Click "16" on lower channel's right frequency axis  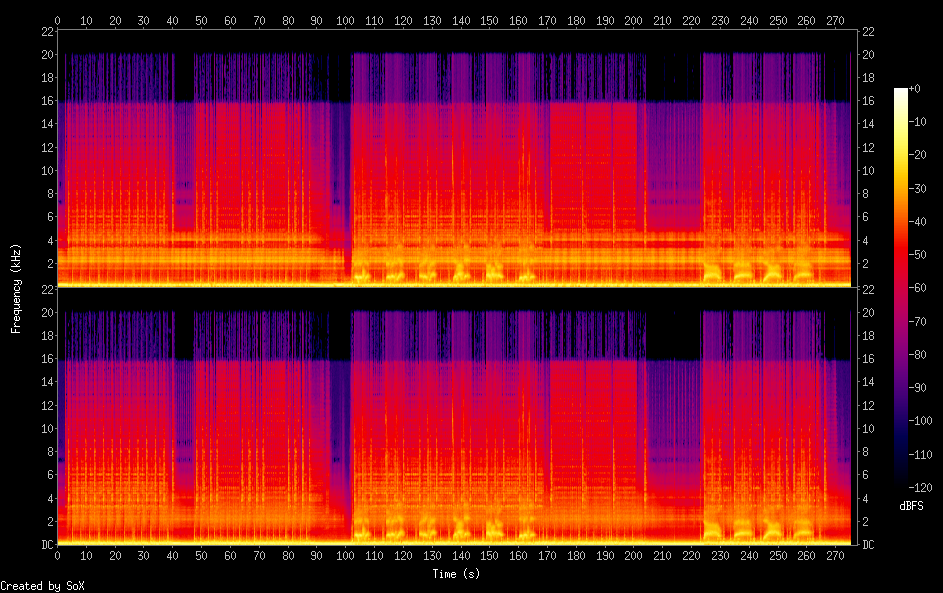pos(868,358)
